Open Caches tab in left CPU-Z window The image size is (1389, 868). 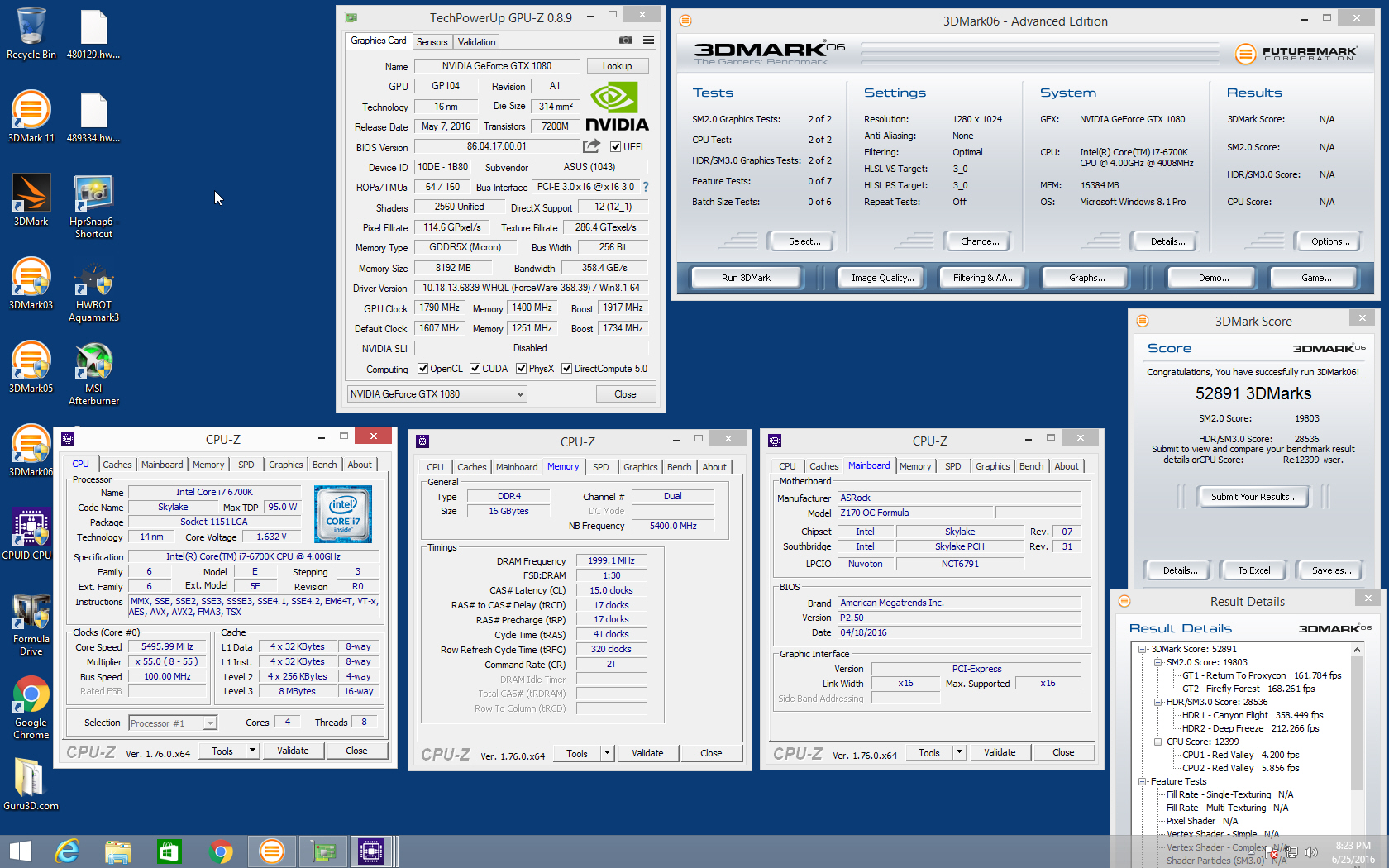point(117,465)
